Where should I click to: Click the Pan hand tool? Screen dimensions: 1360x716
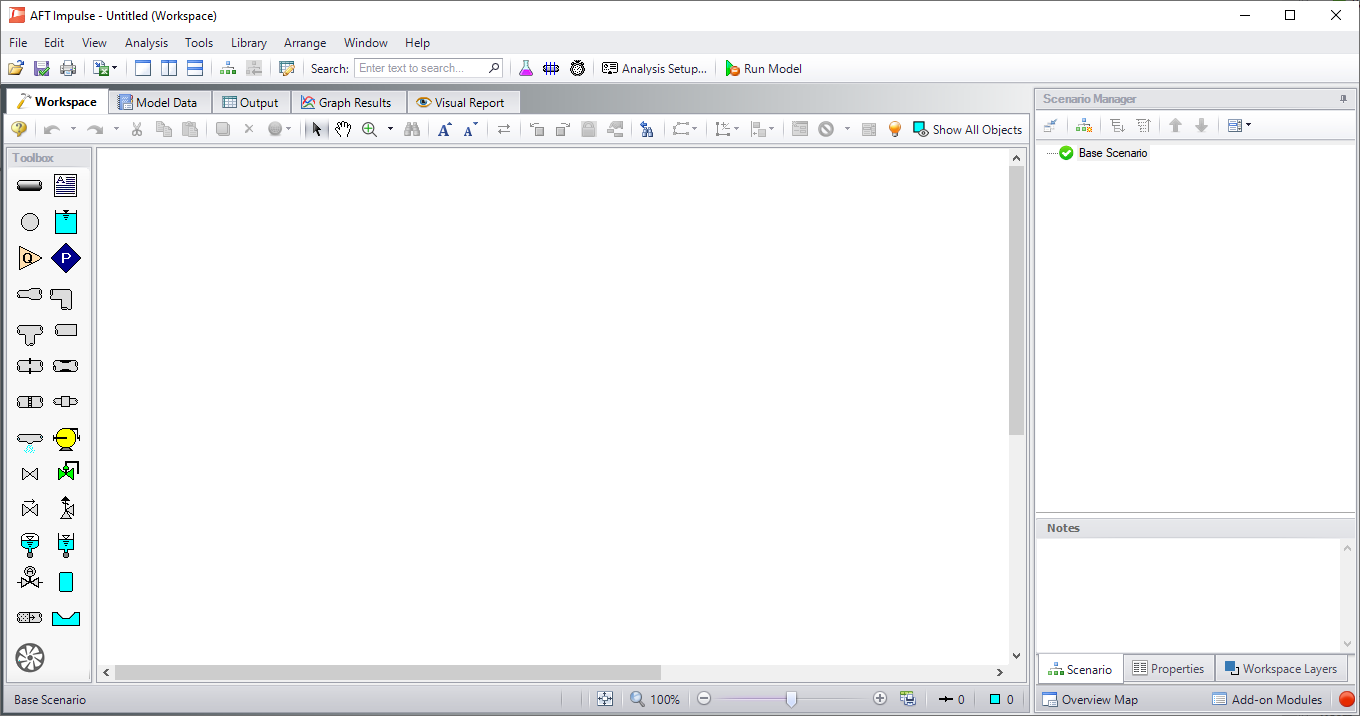click(x=343, y=129)
